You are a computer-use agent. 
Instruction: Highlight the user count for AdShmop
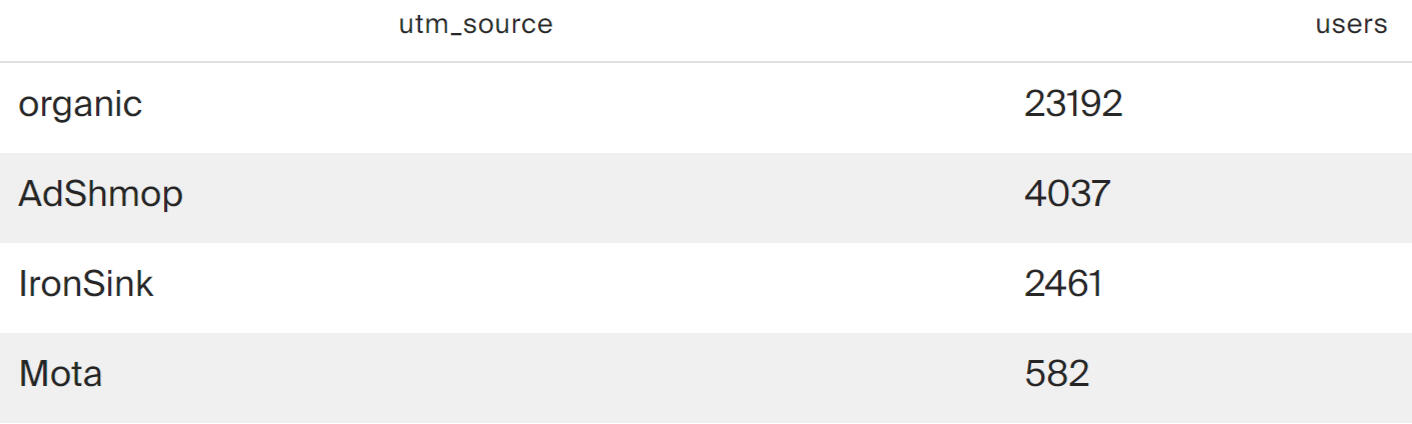pyautogui.click(x=1067, y=194)
